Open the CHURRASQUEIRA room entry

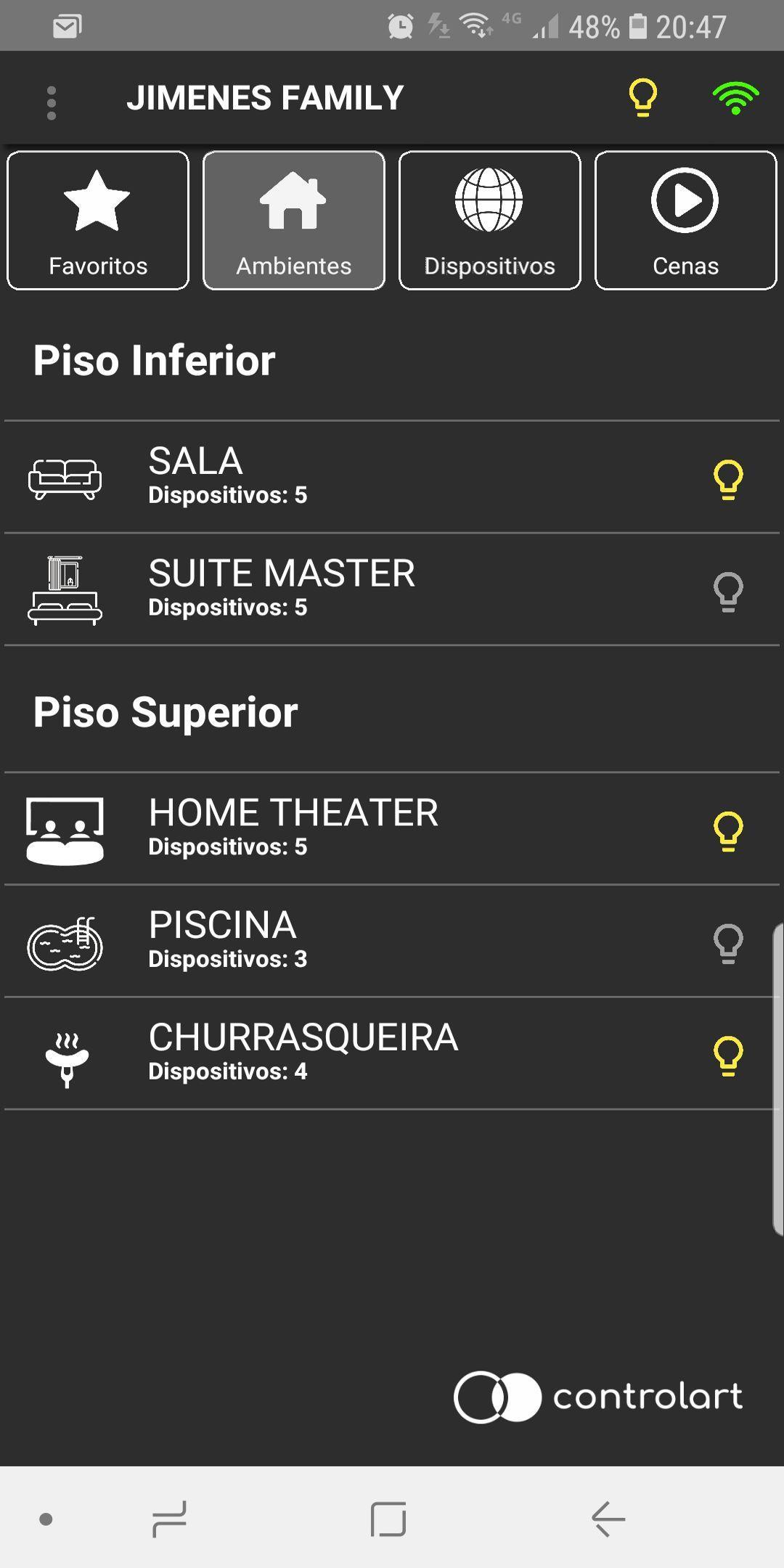[x=392, y=1053]
